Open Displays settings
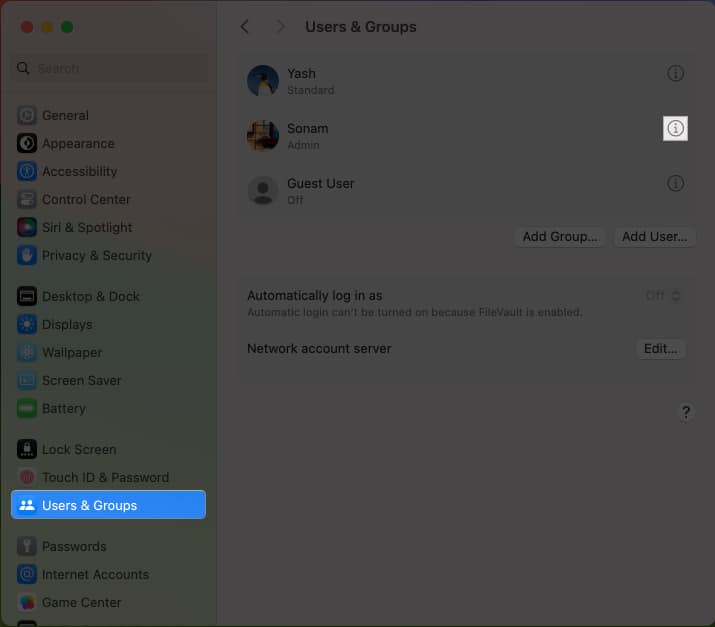This screenshot has height=627, width=715. click(x=108, y=324)
